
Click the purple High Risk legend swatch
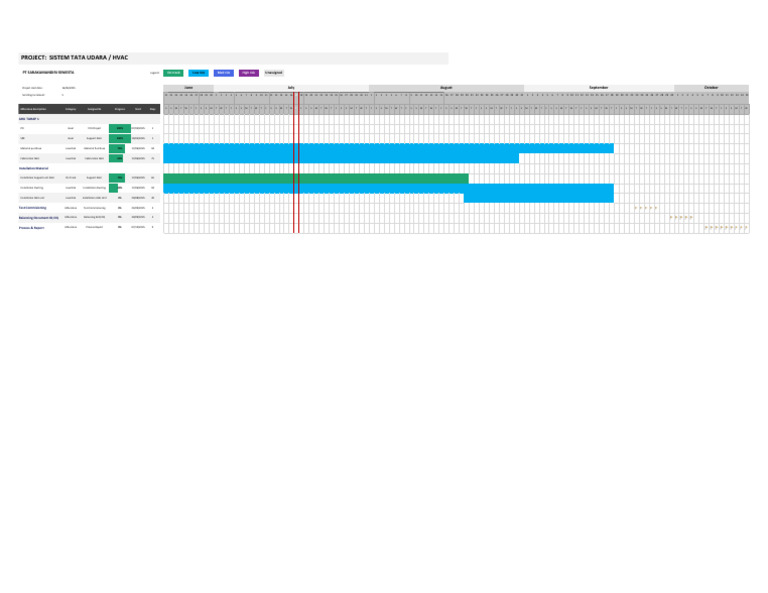pyautogui.click(x=249, y=73)
